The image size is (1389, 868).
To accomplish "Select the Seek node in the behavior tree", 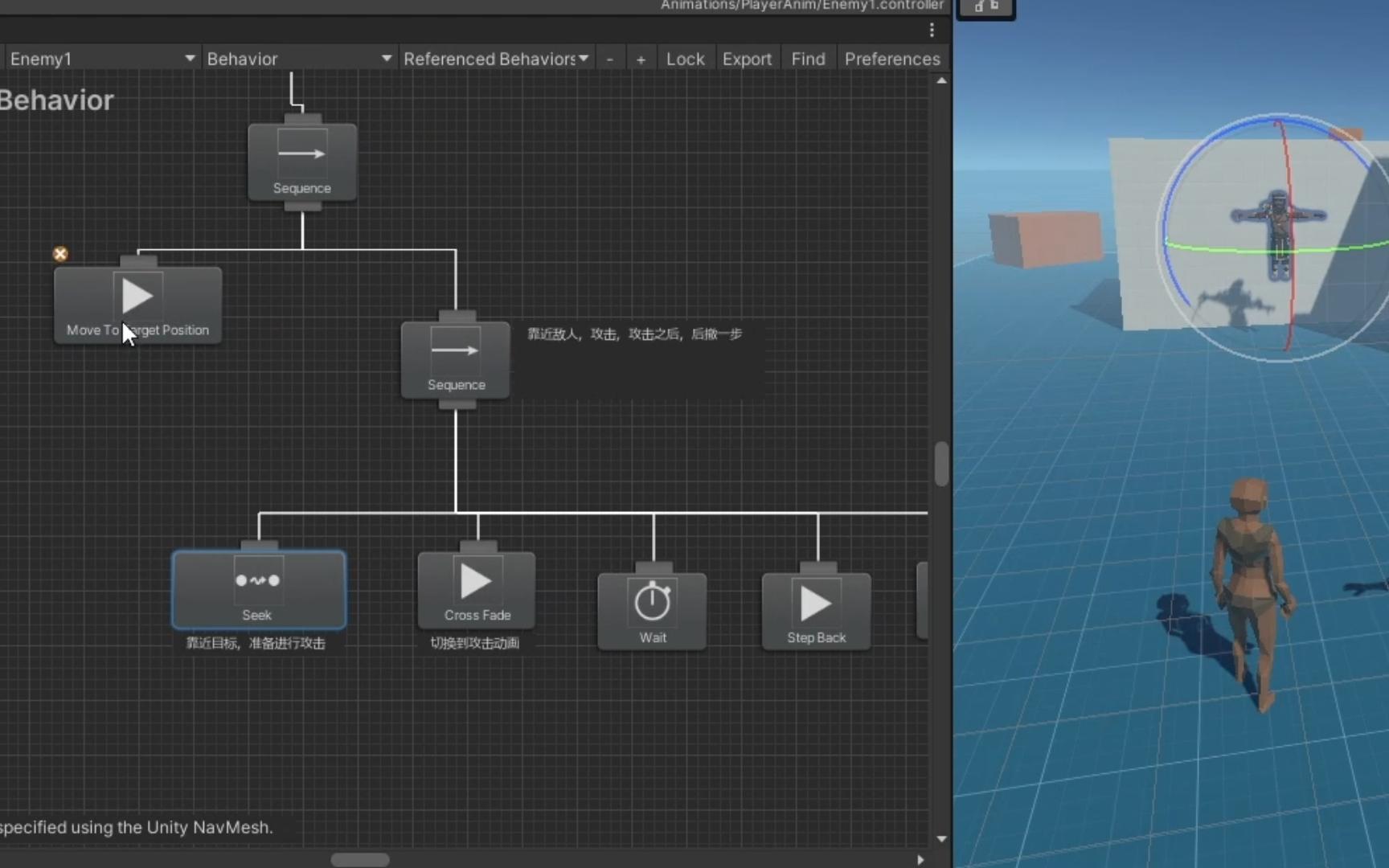I will 258,589.
